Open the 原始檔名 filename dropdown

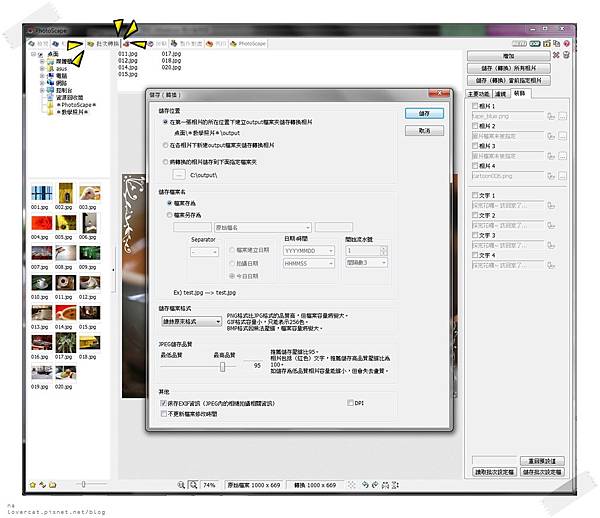[263, 228]
